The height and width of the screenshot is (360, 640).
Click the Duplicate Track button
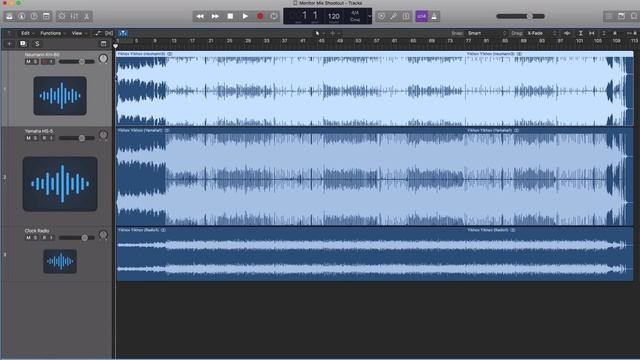tap(23, 44)
